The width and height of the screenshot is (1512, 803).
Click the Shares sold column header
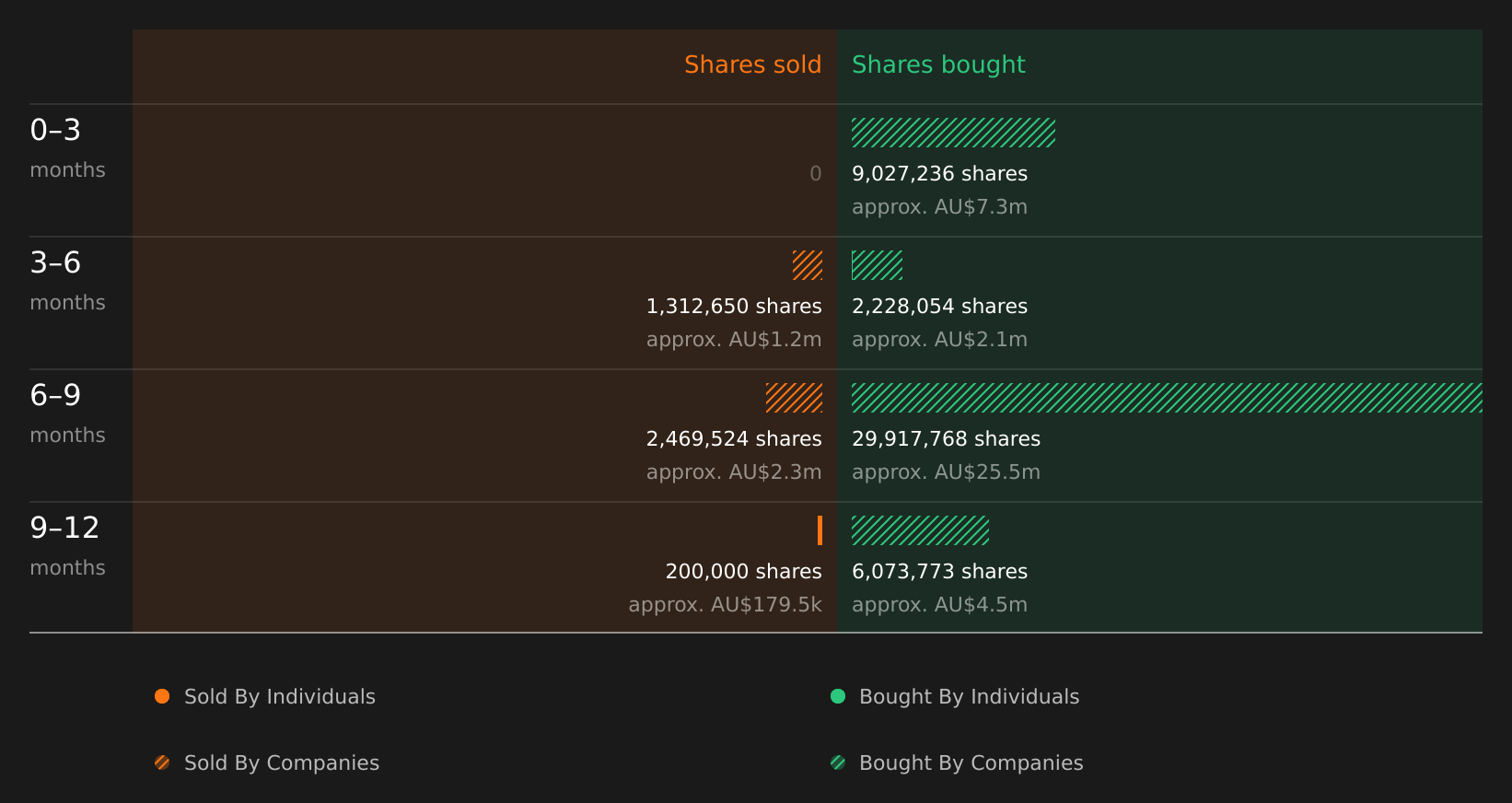click(x=752, y=64)
